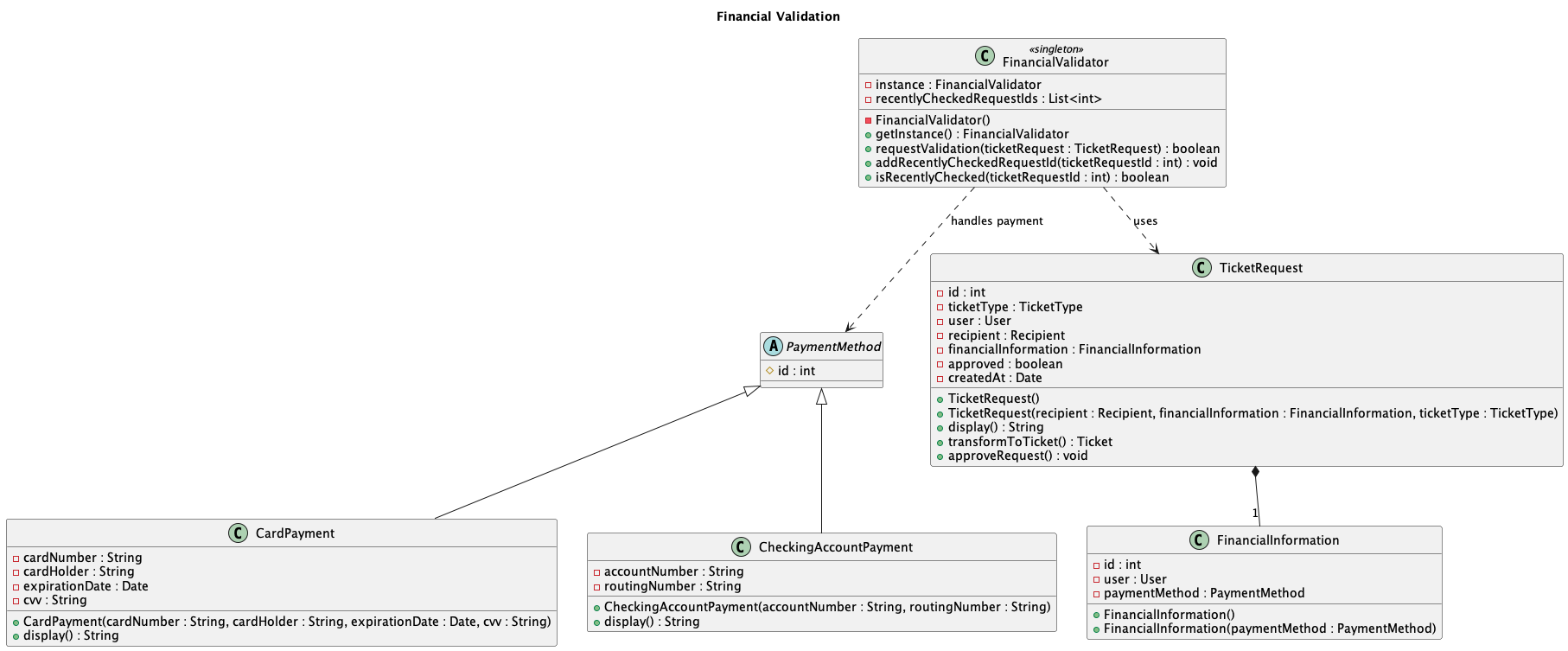The height and width of the screenshot is (651, 1568).
Task: Click the public marker beside isRecentlyChecked method
Action: click(x=868, y=177)
